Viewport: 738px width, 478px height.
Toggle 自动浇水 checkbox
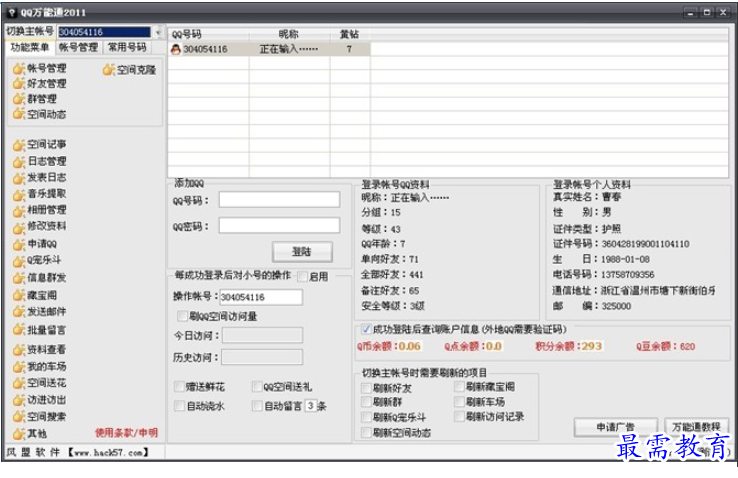pos(179,406)
